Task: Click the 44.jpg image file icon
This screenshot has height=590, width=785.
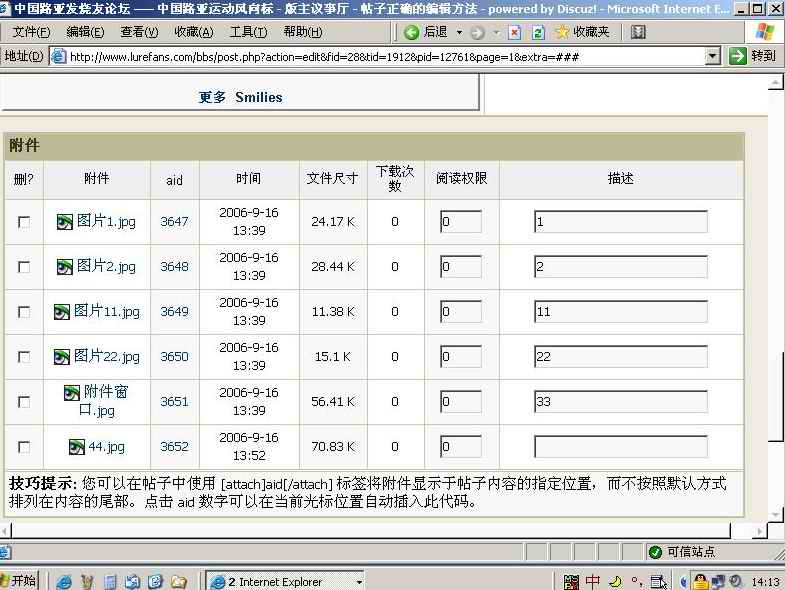Action: coord(77,447)
